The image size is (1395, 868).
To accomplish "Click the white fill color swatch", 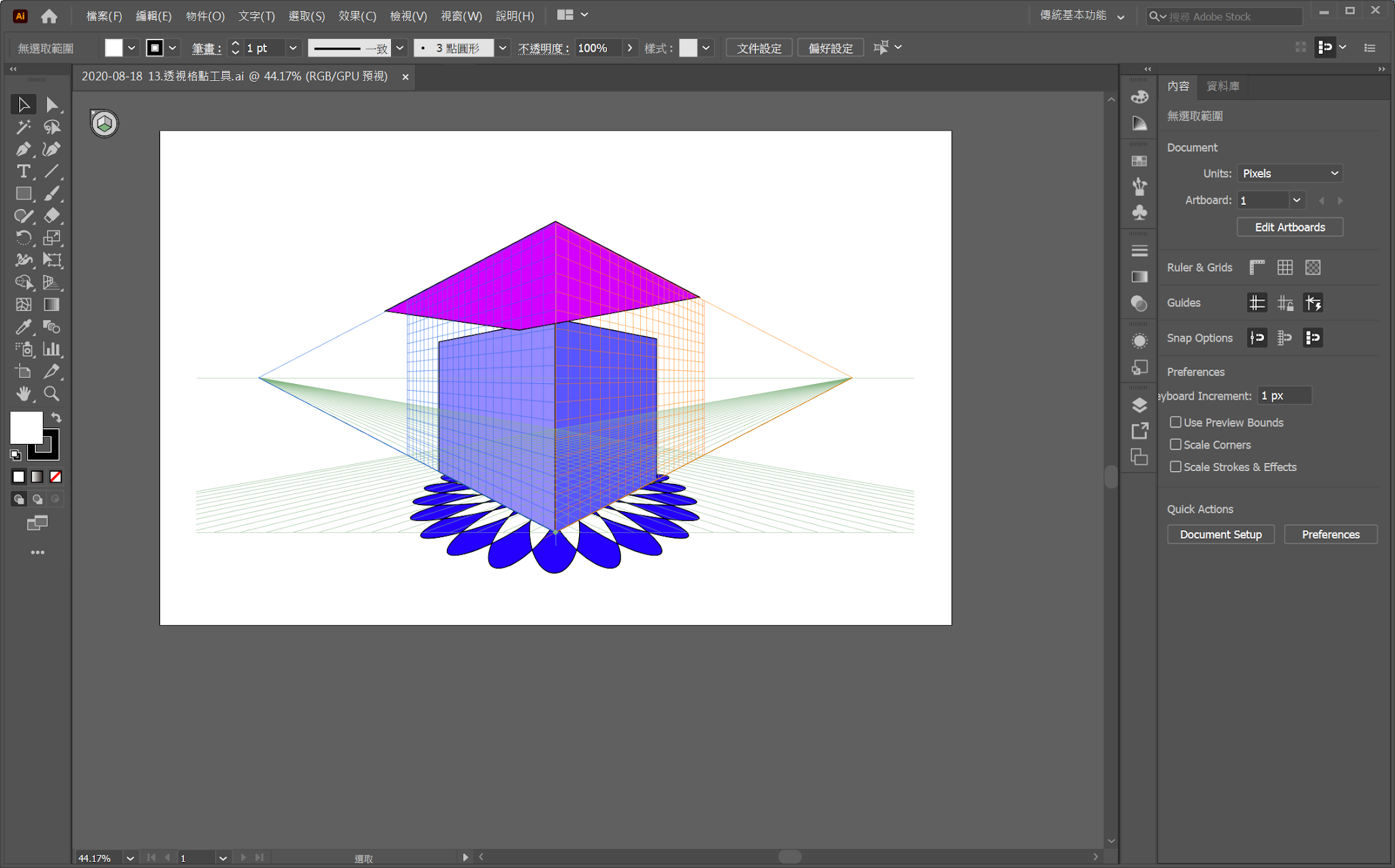I will 26,428.
